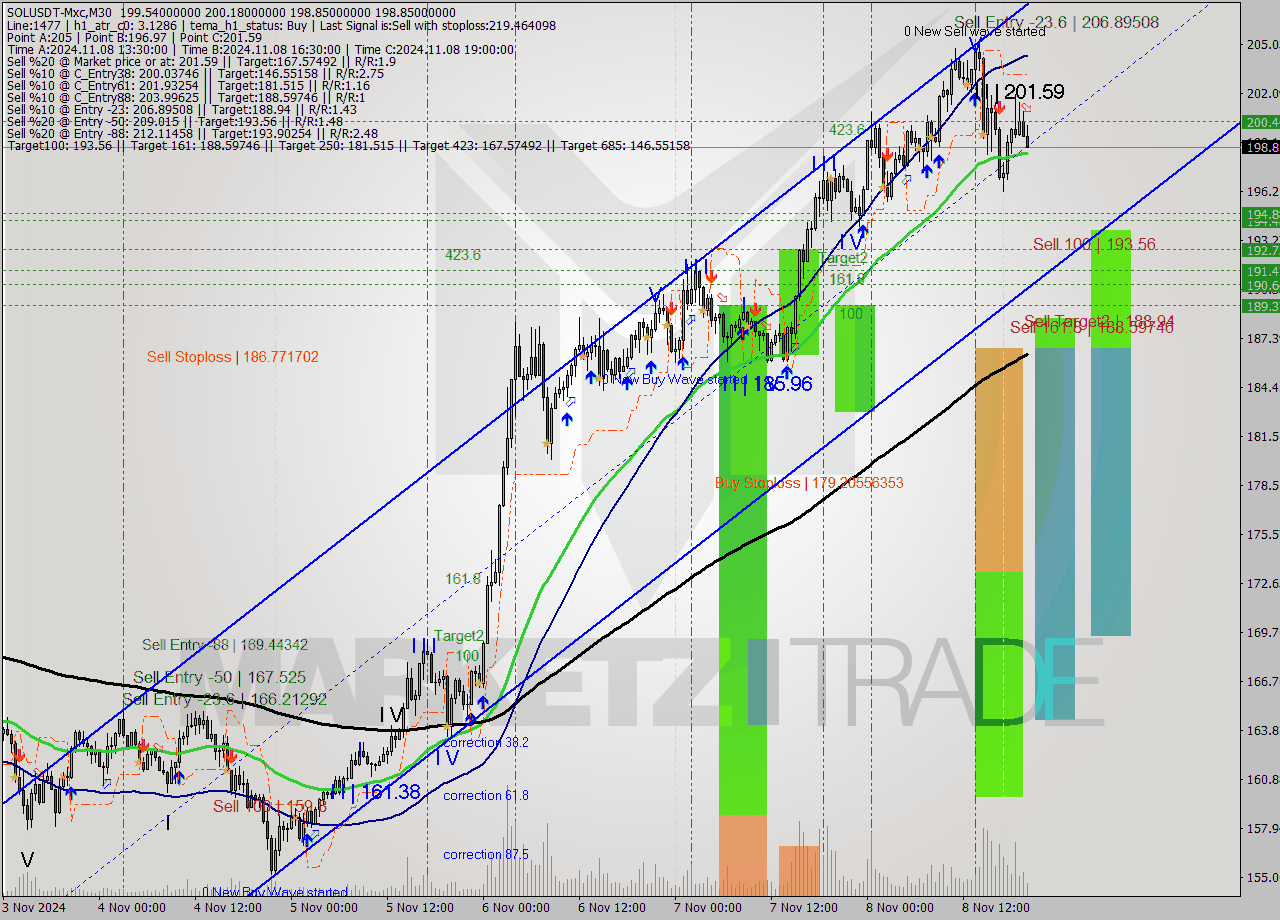Select the 'Sell 100 | 193.56' label
Image resolution: width=1280 pixels, height=920 pixels.
pos(1094,244)
